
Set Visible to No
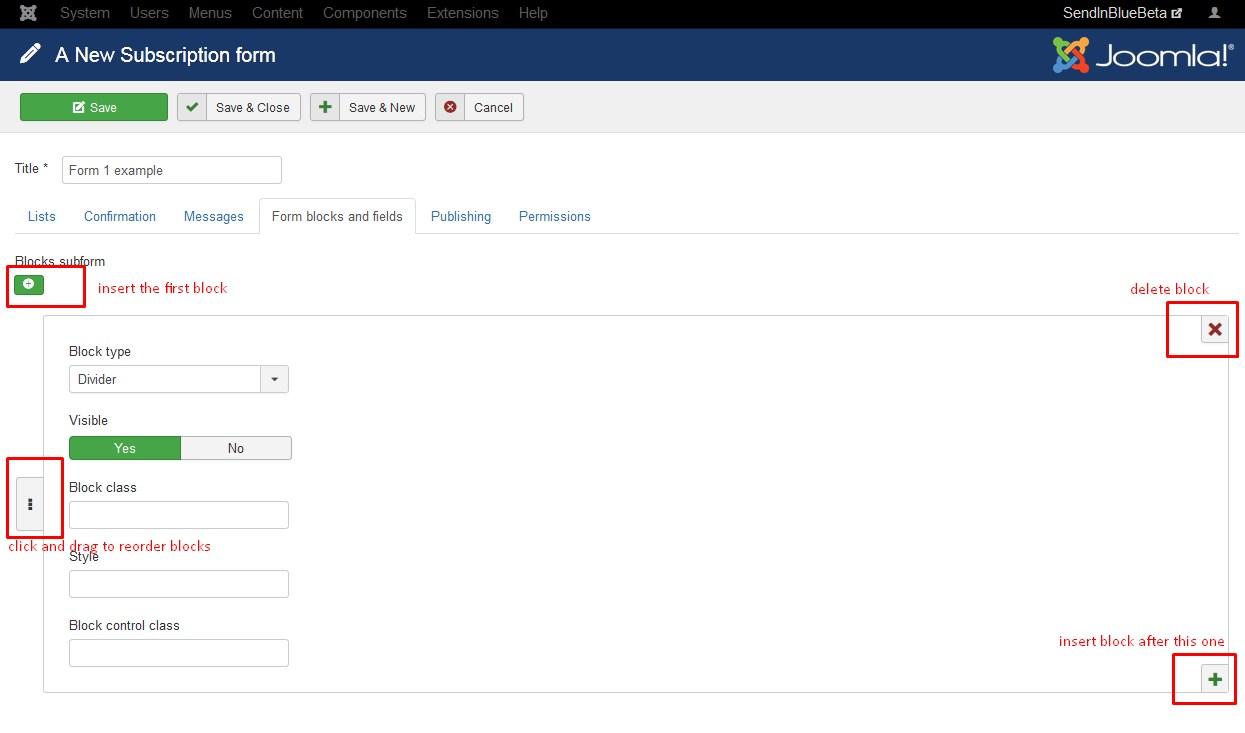(x=236, y=448)
